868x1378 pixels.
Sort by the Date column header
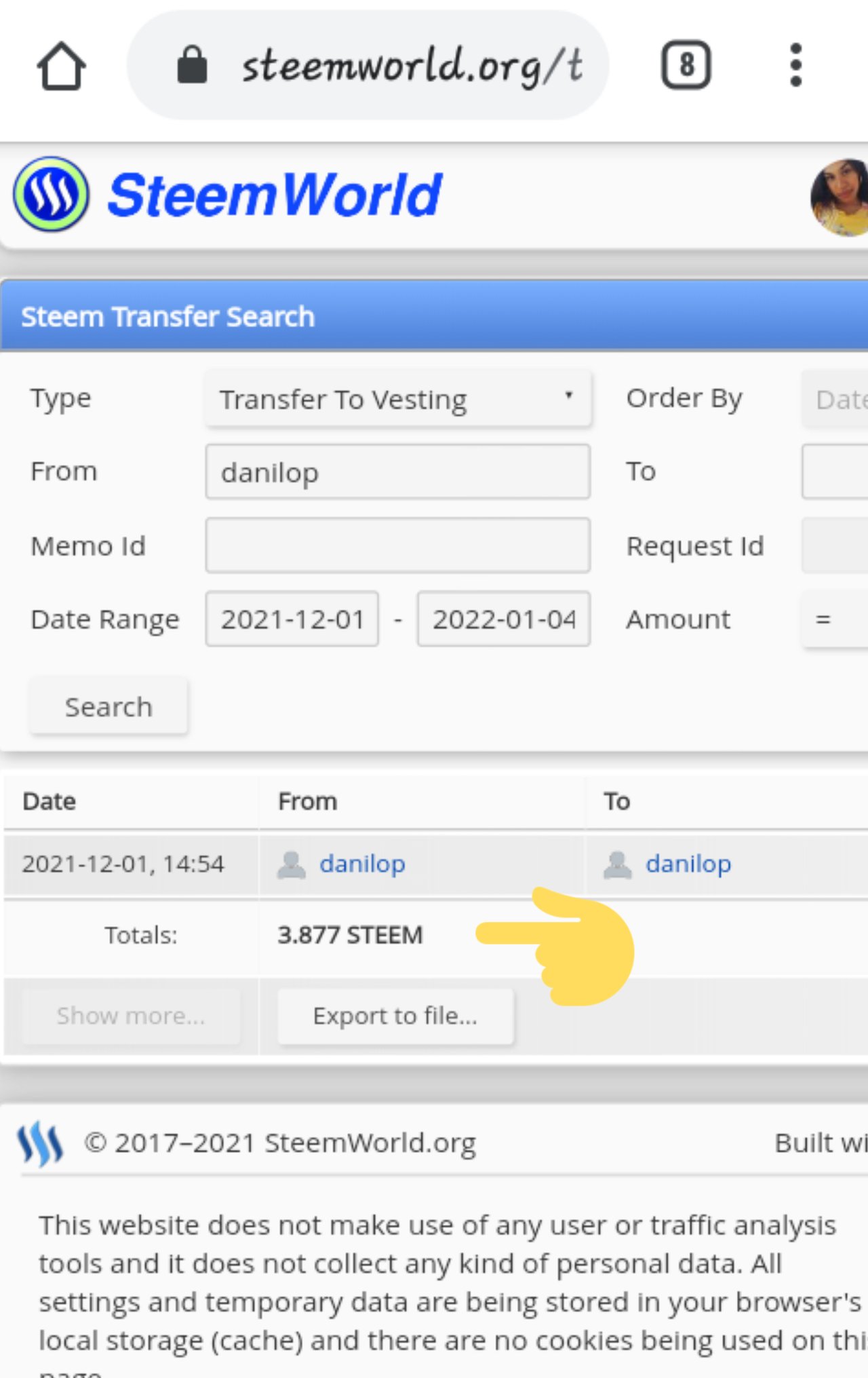pos(49,801)
